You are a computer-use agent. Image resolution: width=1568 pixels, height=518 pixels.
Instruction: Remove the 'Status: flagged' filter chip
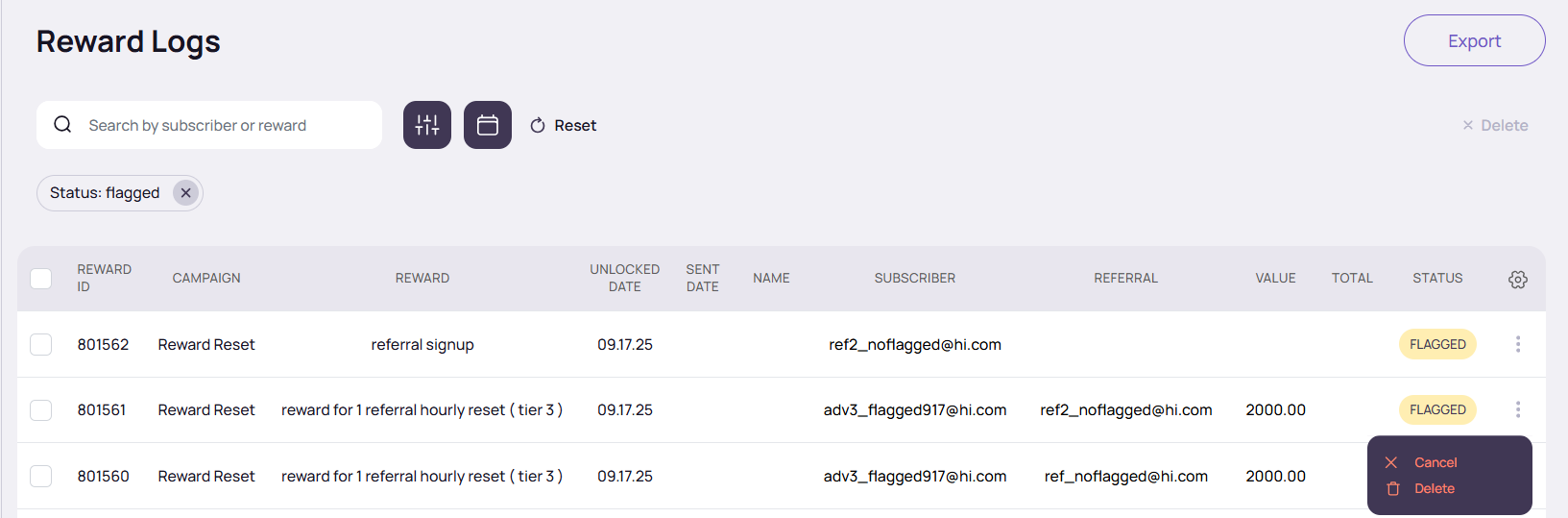click(186, 193)
